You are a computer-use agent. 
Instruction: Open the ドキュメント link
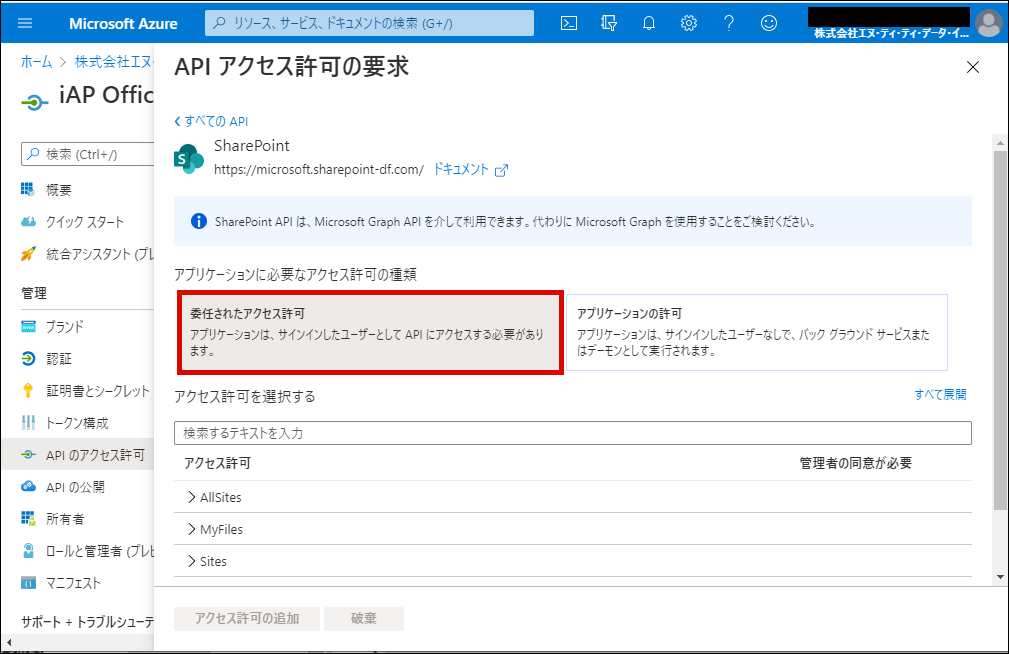tap(461, 169)
